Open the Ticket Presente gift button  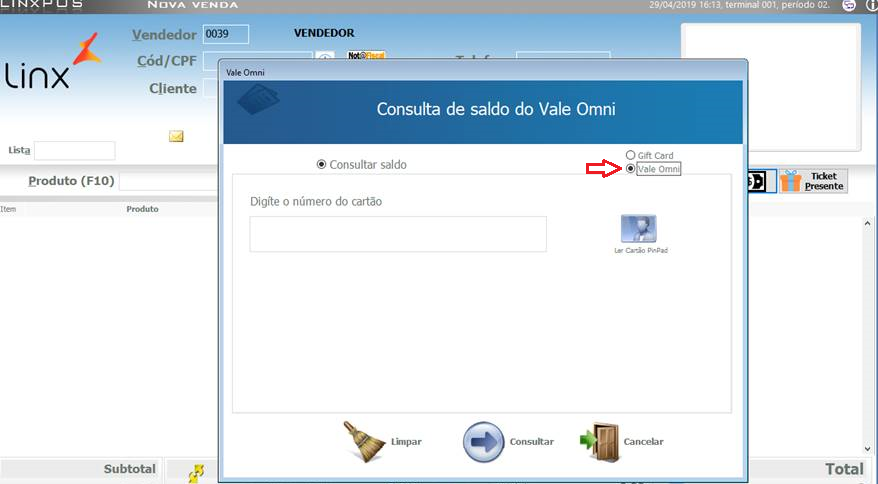(813, 181)
